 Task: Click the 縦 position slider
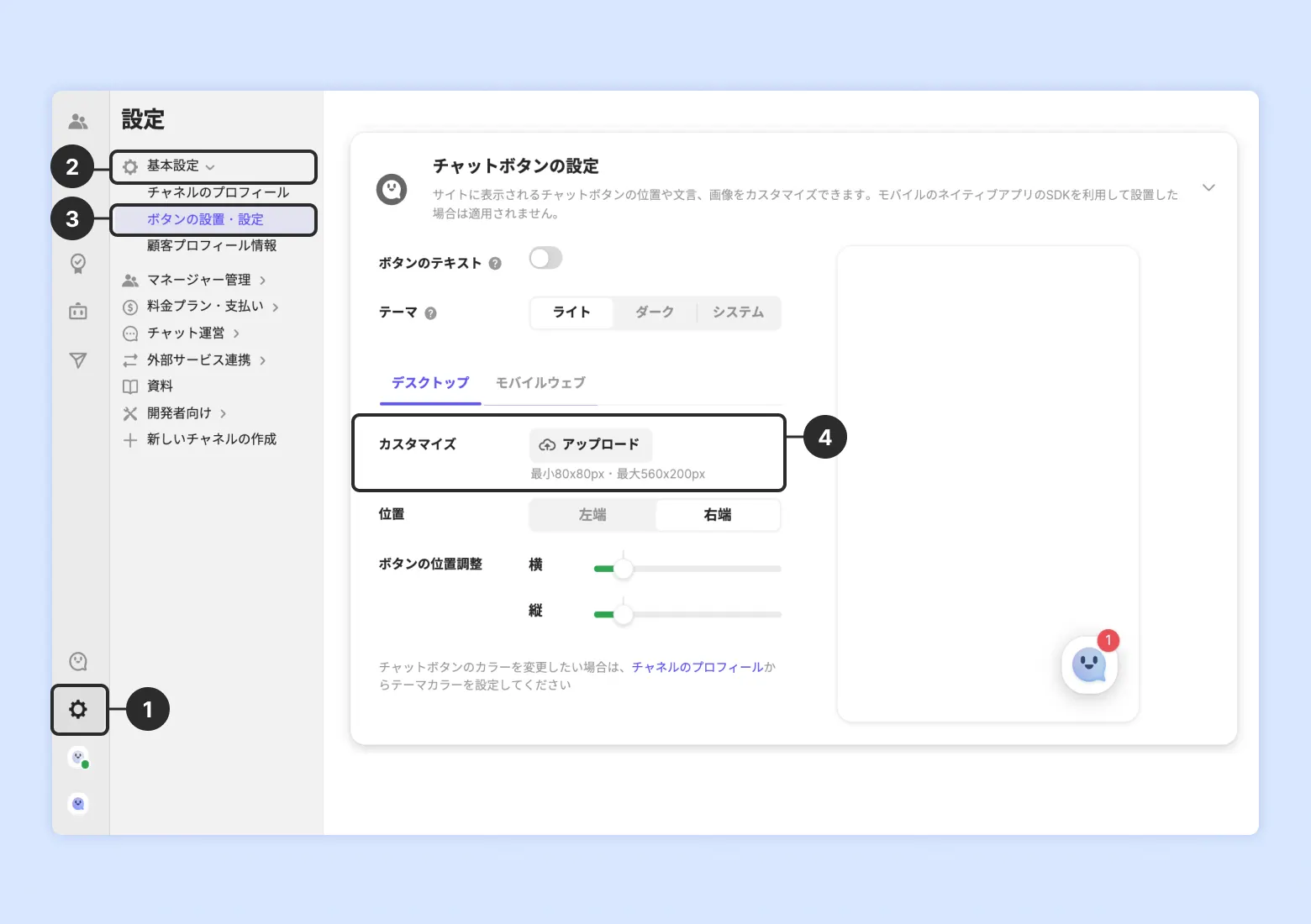687,615
